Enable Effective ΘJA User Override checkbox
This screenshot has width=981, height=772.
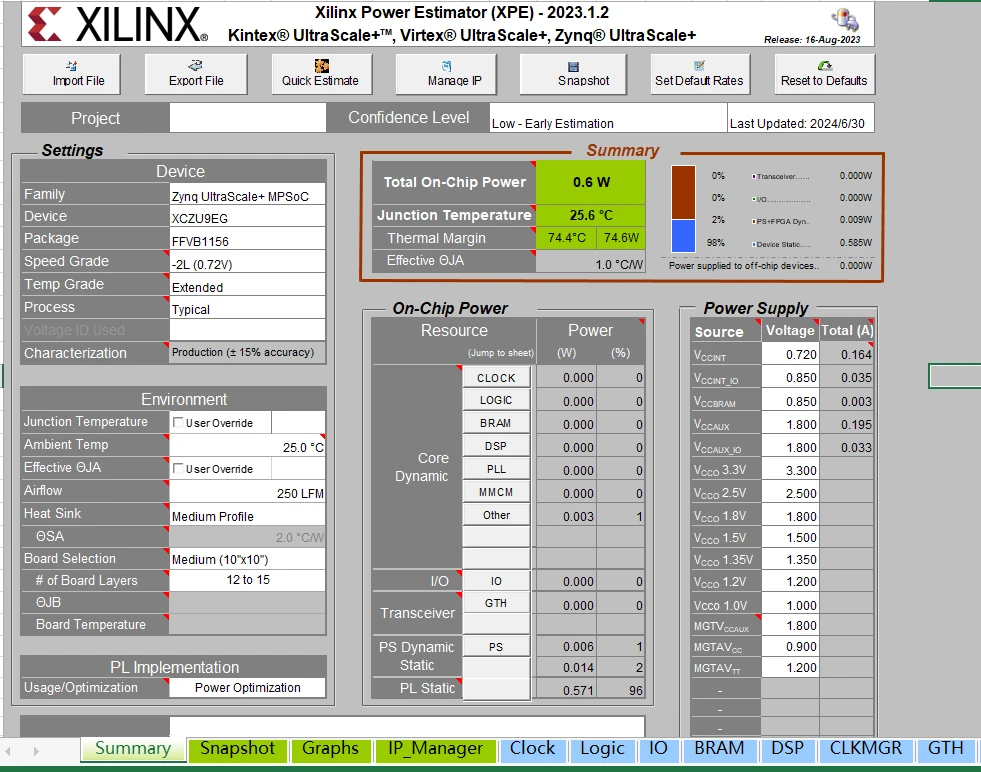click(x=178, y=468)
